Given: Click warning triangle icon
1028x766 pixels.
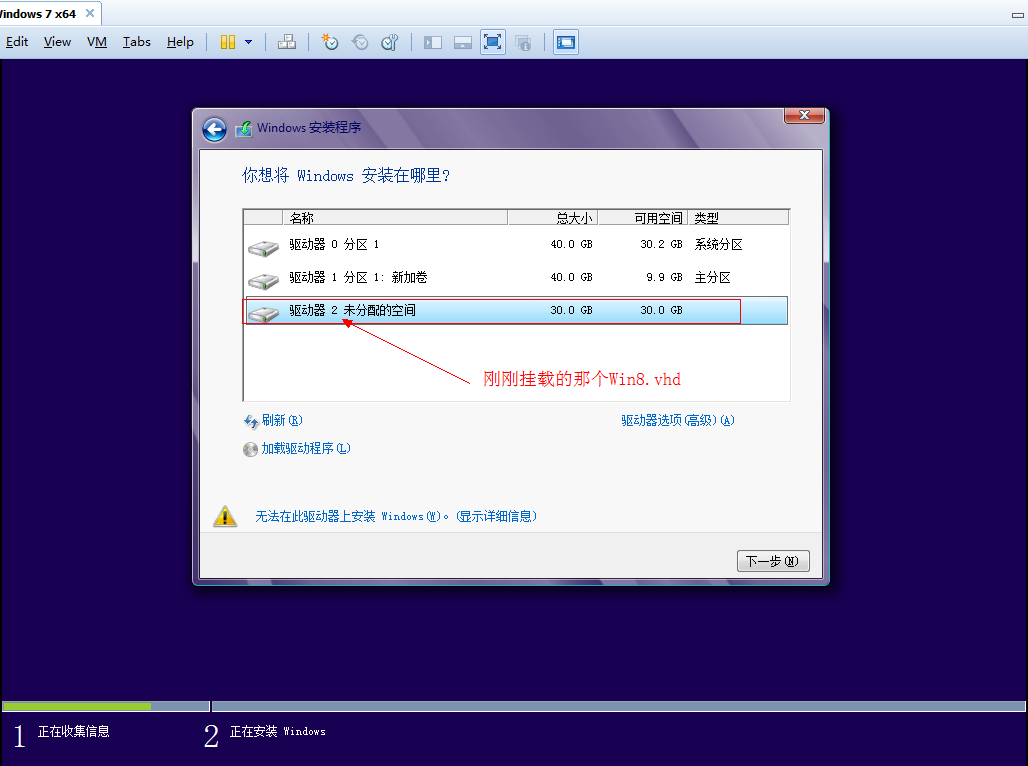Looking at the screenshot, I should [225, 516].
